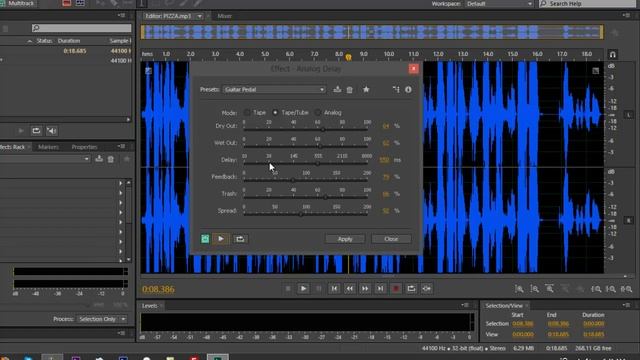Rewind using transport control
The height and width of the screenshot is (360, 640).
tap(350, 289)
